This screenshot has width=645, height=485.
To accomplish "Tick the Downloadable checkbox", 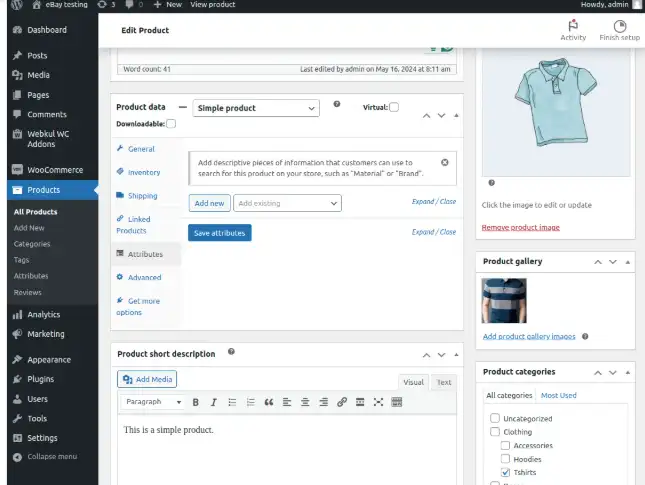I will tap(171, 124).
